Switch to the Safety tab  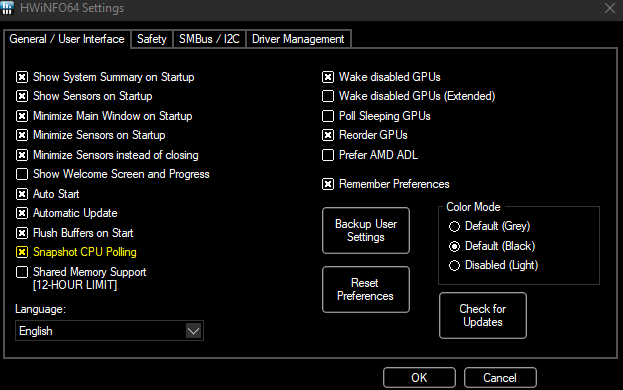(152, 39)
